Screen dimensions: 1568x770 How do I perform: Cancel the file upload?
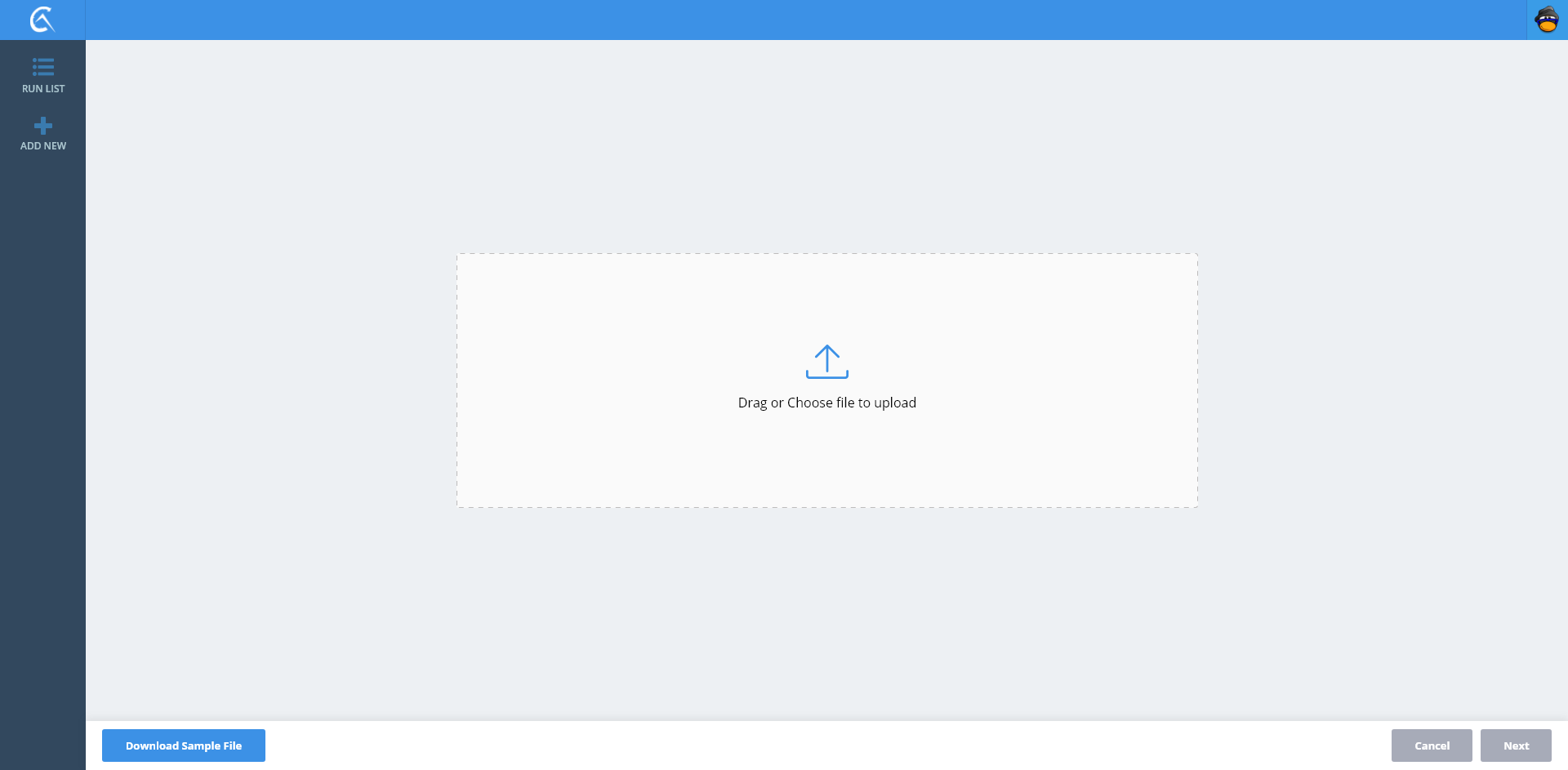tap(1432, 746)
